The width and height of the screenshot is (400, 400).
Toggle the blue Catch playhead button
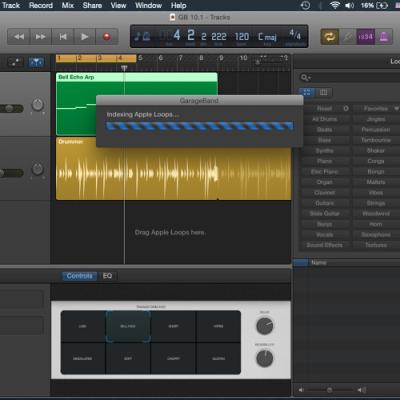[36, 62]
